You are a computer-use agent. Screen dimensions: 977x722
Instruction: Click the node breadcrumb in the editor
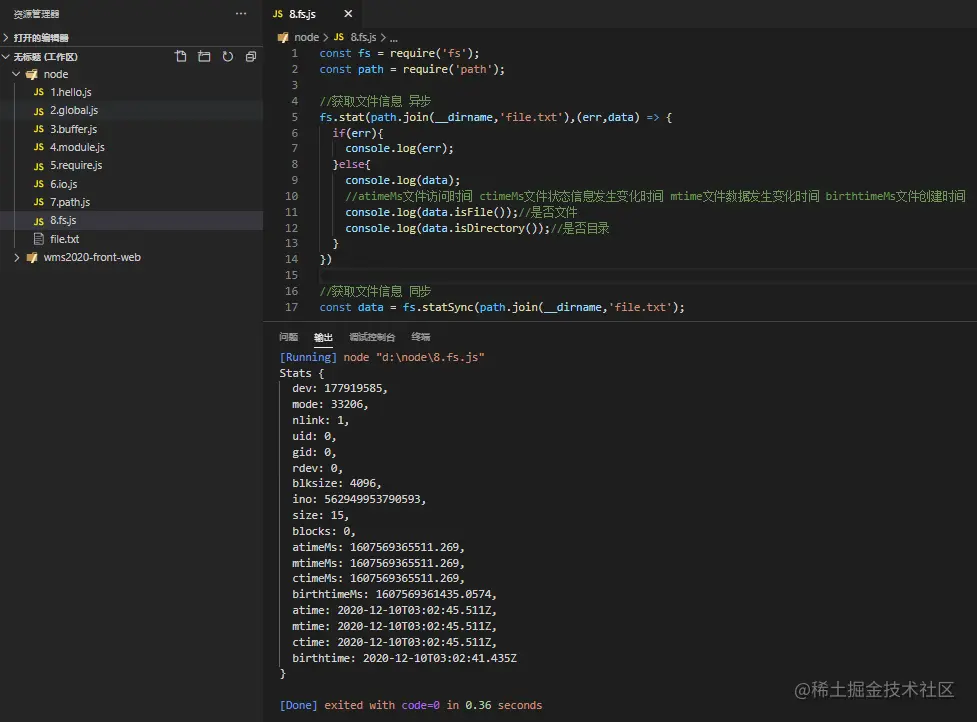pyautogui.click(x=306, y=37)
